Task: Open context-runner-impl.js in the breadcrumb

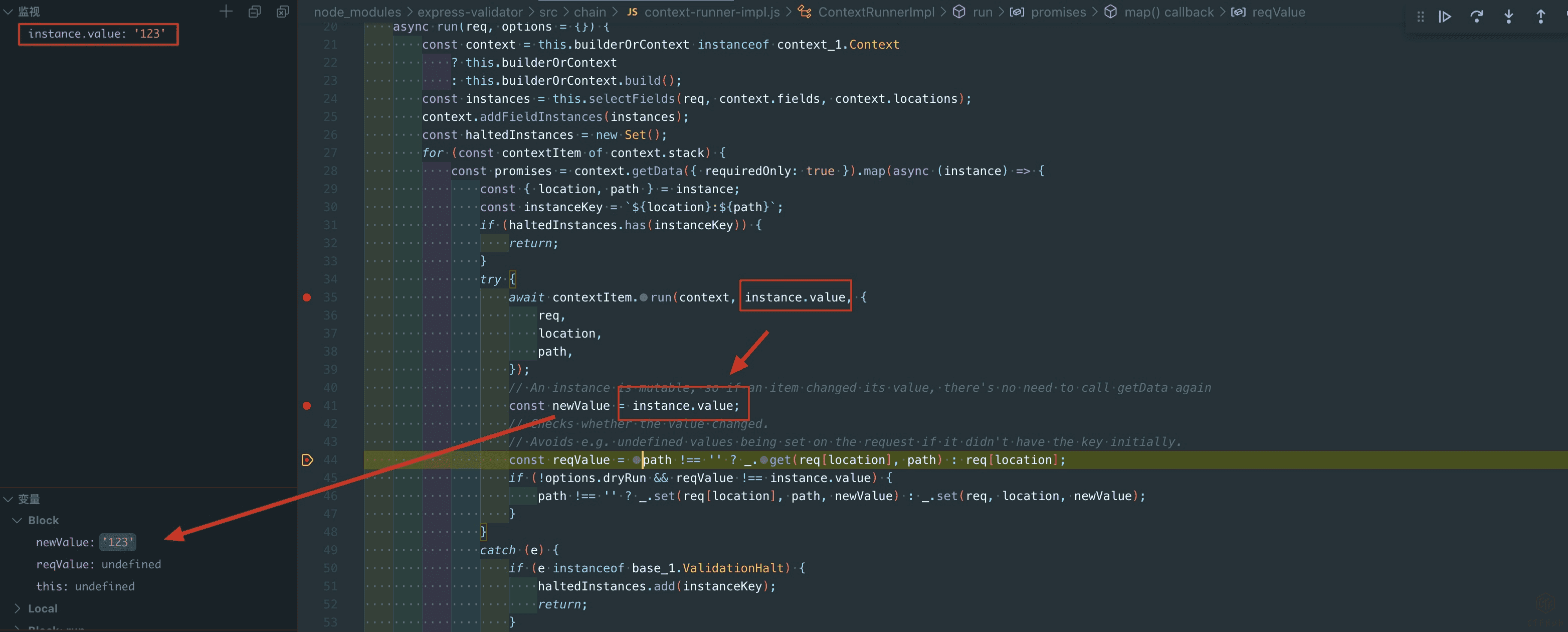Action: pyautogui.click(x=711, y=12)
